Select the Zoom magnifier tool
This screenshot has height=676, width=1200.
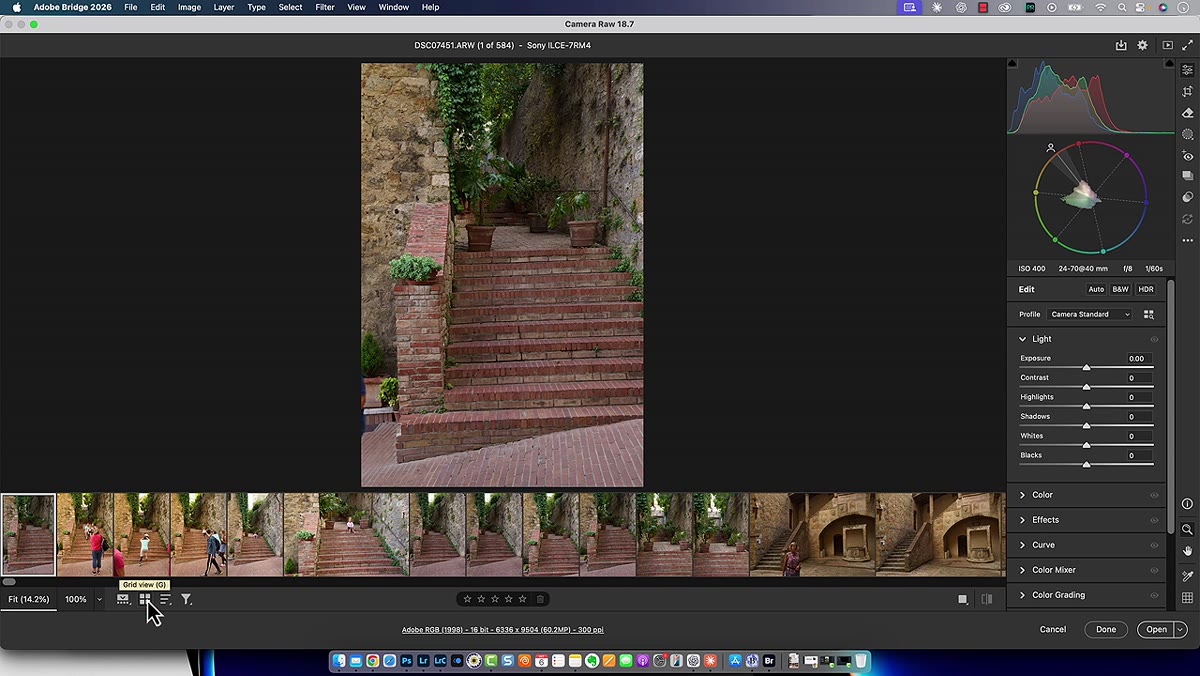(x=1188, y=529)
